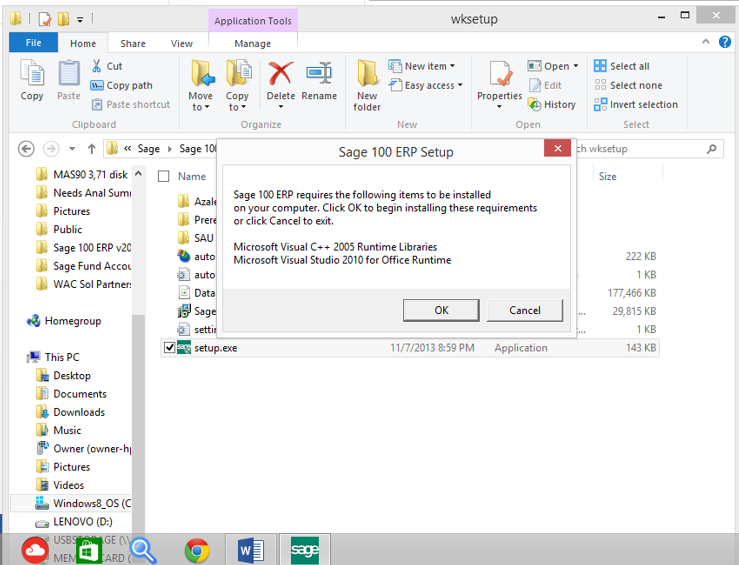Open recent locations dropdown arrow
Screen dimensions: 739x565
(72, 149)
